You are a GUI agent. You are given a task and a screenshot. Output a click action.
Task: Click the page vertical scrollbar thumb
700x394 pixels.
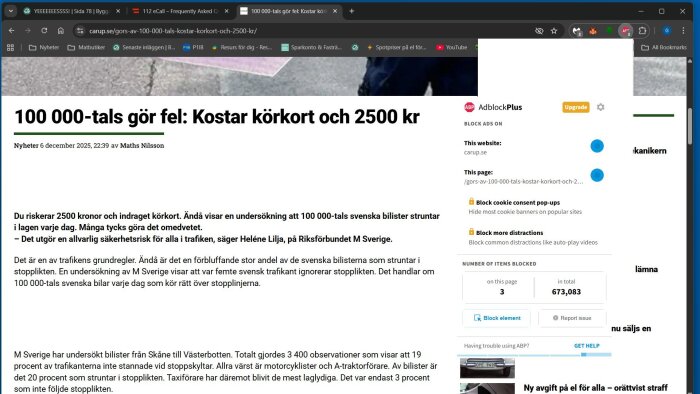tap(690, 126)
